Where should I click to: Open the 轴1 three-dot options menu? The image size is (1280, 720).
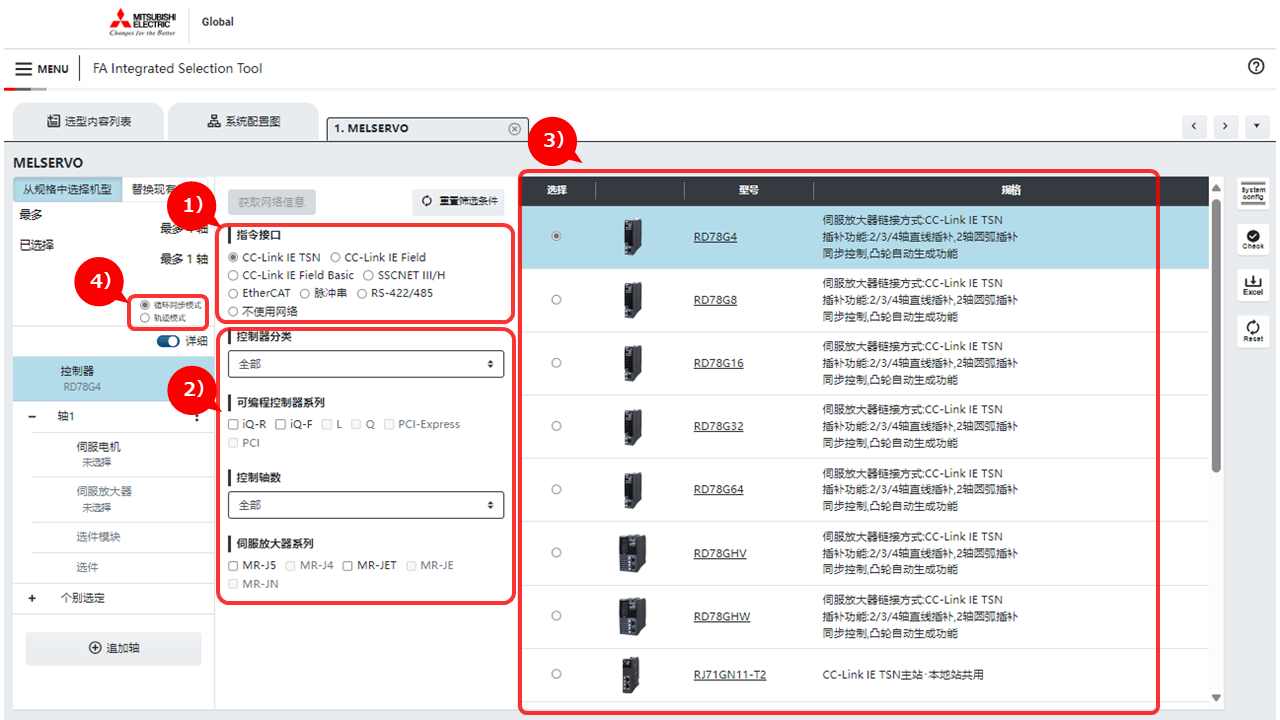[197, 416]
